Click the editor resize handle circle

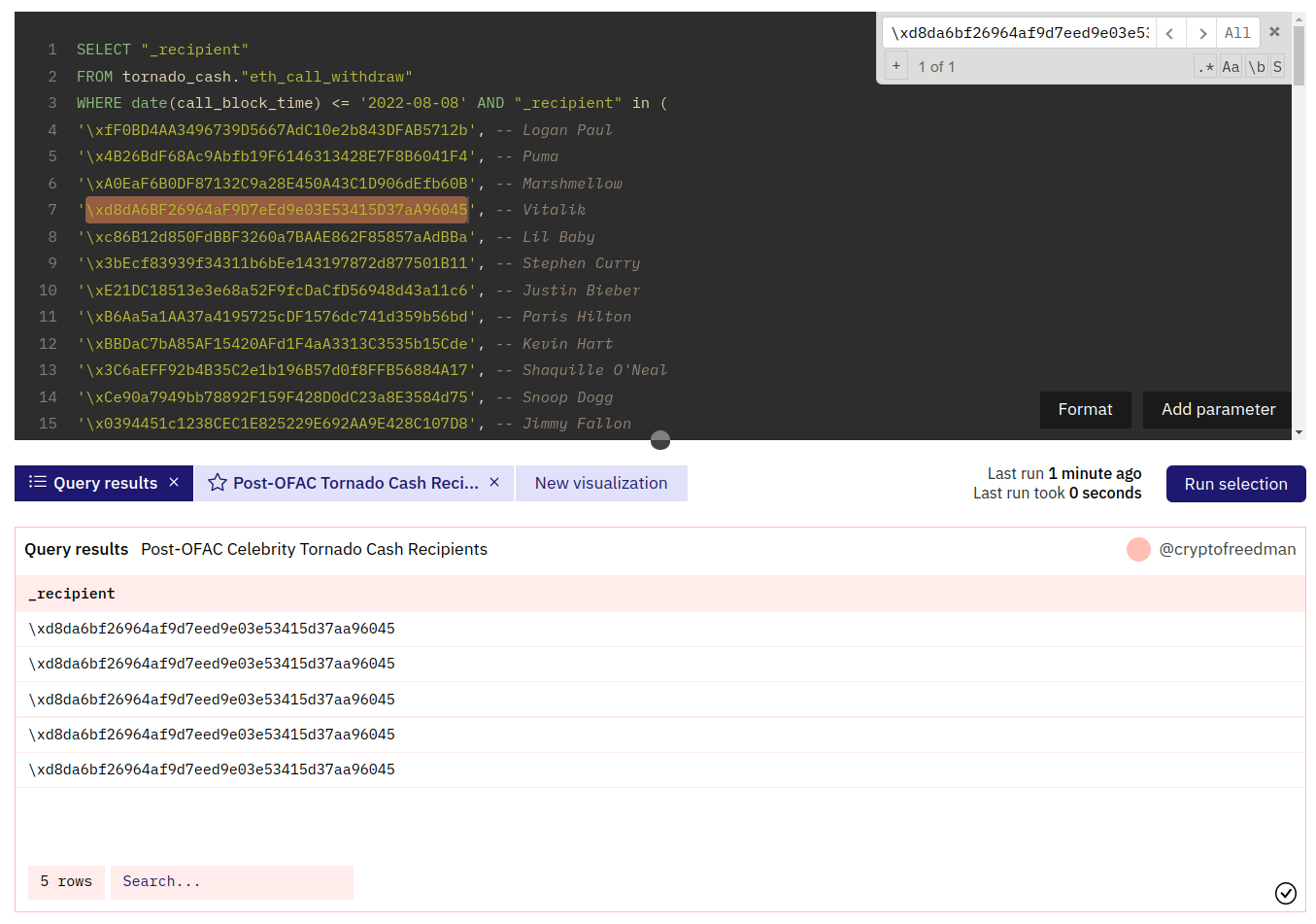point(660,440)
